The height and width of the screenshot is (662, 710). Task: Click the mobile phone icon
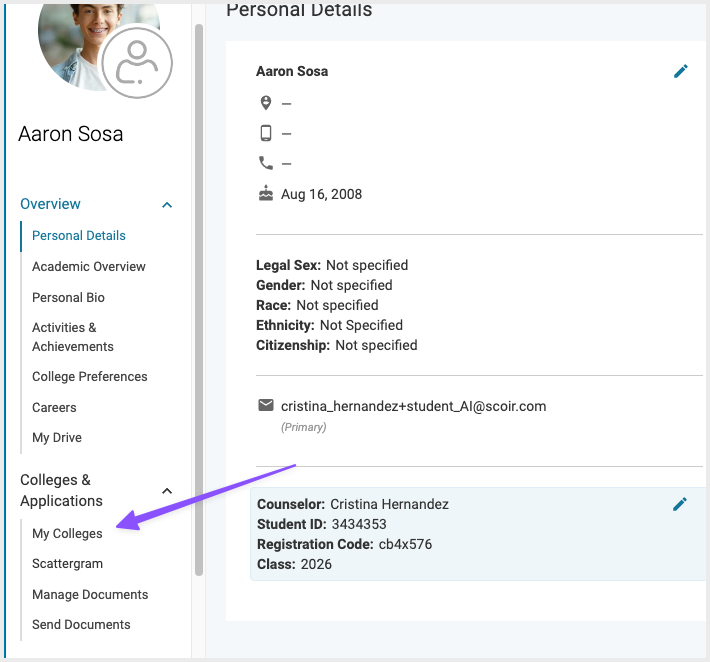[x=266, y=133]
